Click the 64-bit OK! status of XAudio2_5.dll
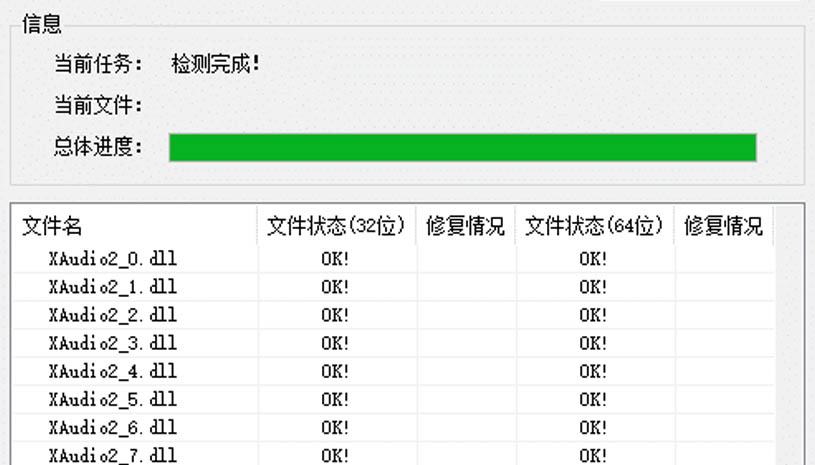Screen dimensions: 815x465 593,399
